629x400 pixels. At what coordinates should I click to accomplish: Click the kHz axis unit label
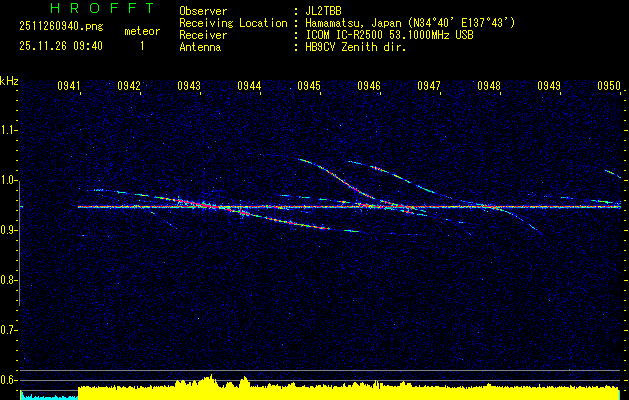click(x=10, y=81)
